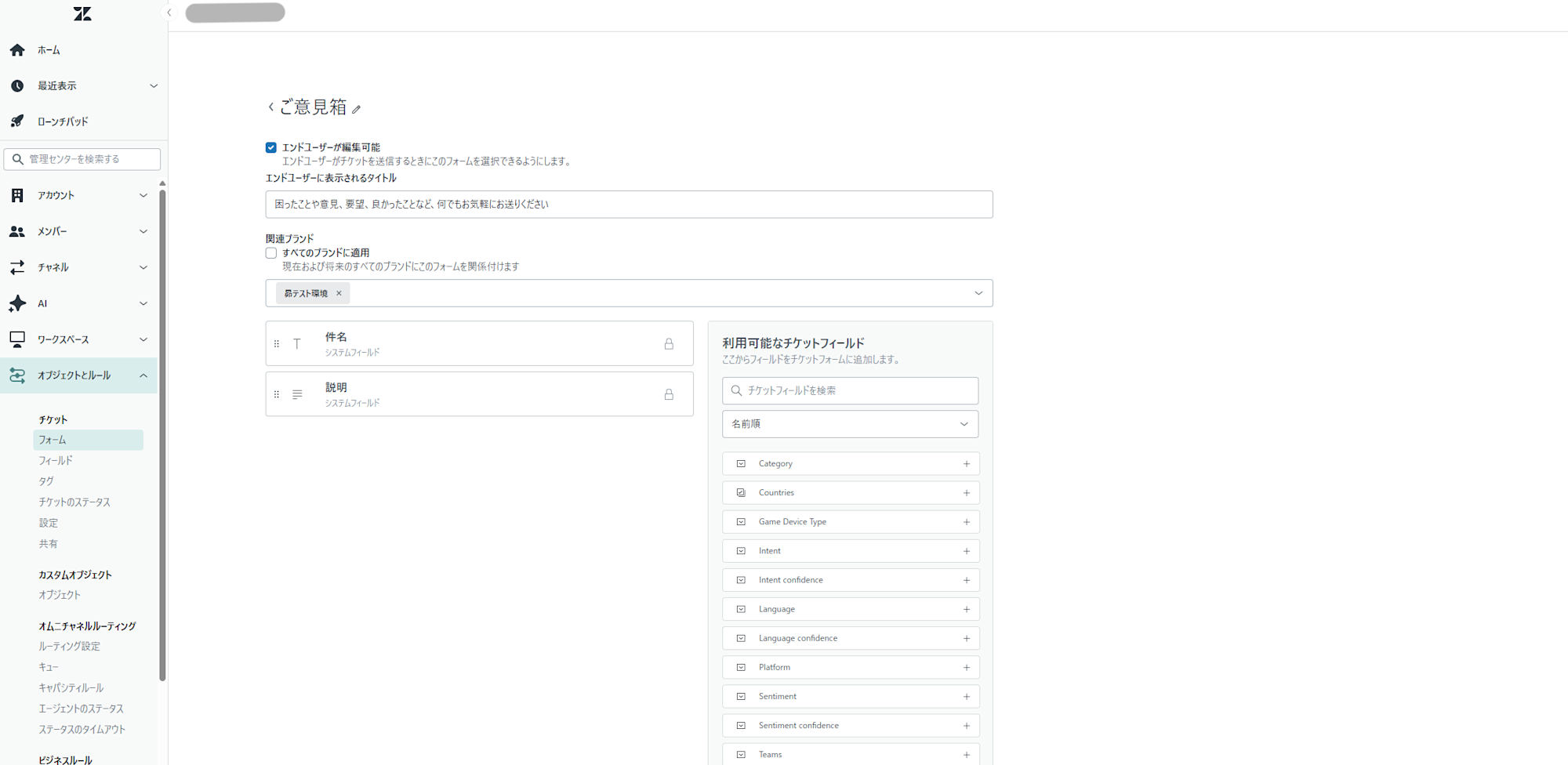Viewport: 1568px width, 765px height.
Task: Click the ワークスペース monitor icon
Action: (x=17, y=339)
